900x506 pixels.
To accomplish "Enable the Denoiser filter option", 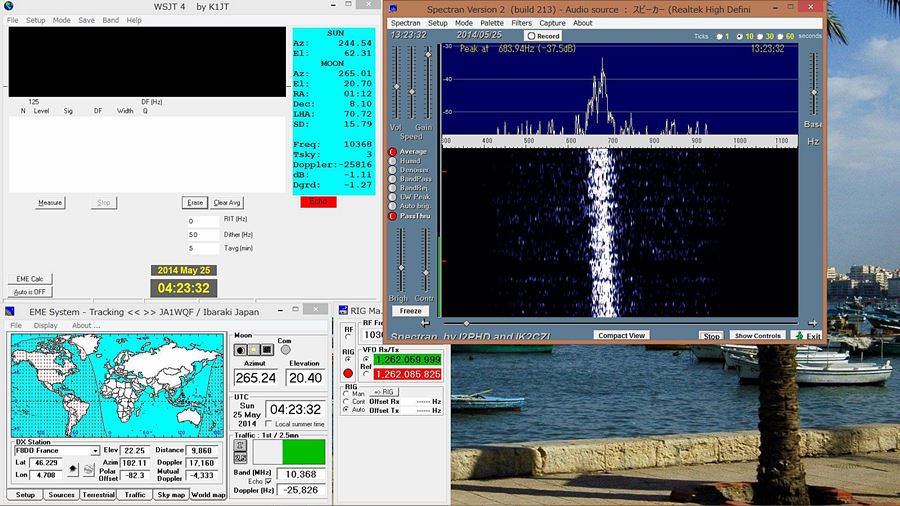I will pos(393,170).
